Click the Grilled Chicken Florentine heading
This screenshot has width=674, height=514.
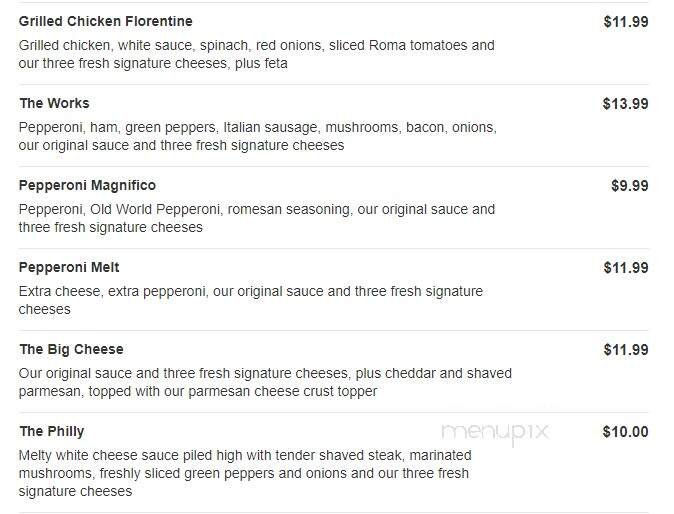click(x=106, y=21)
